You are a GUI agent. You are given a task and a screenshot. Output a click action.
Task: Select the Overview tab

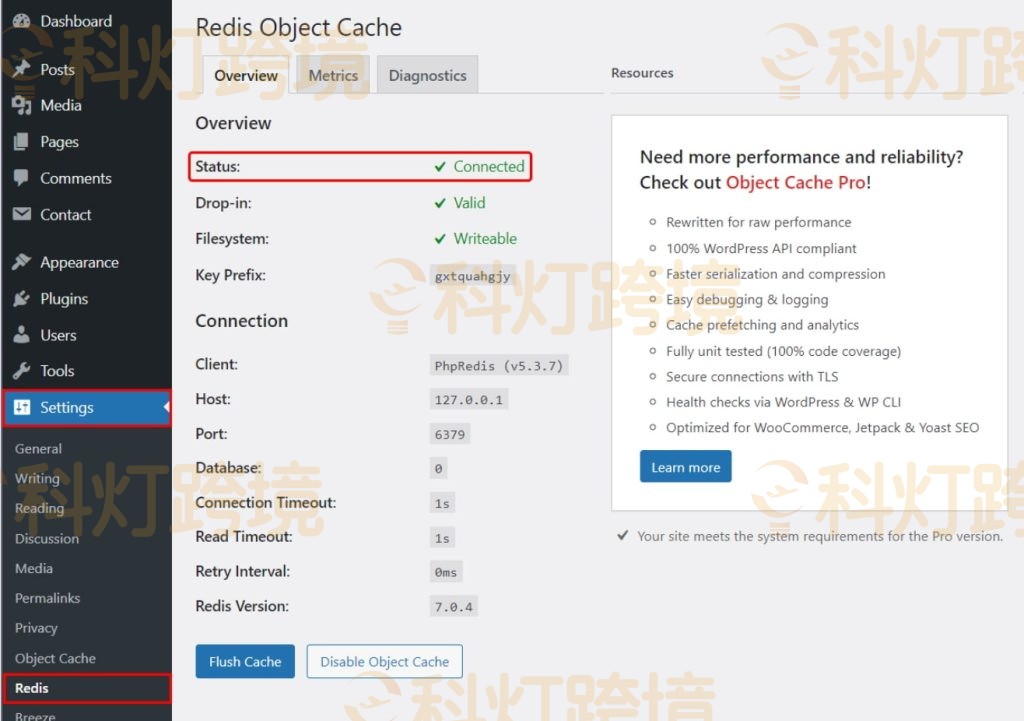pyautogui.click(x=245, y=74)
